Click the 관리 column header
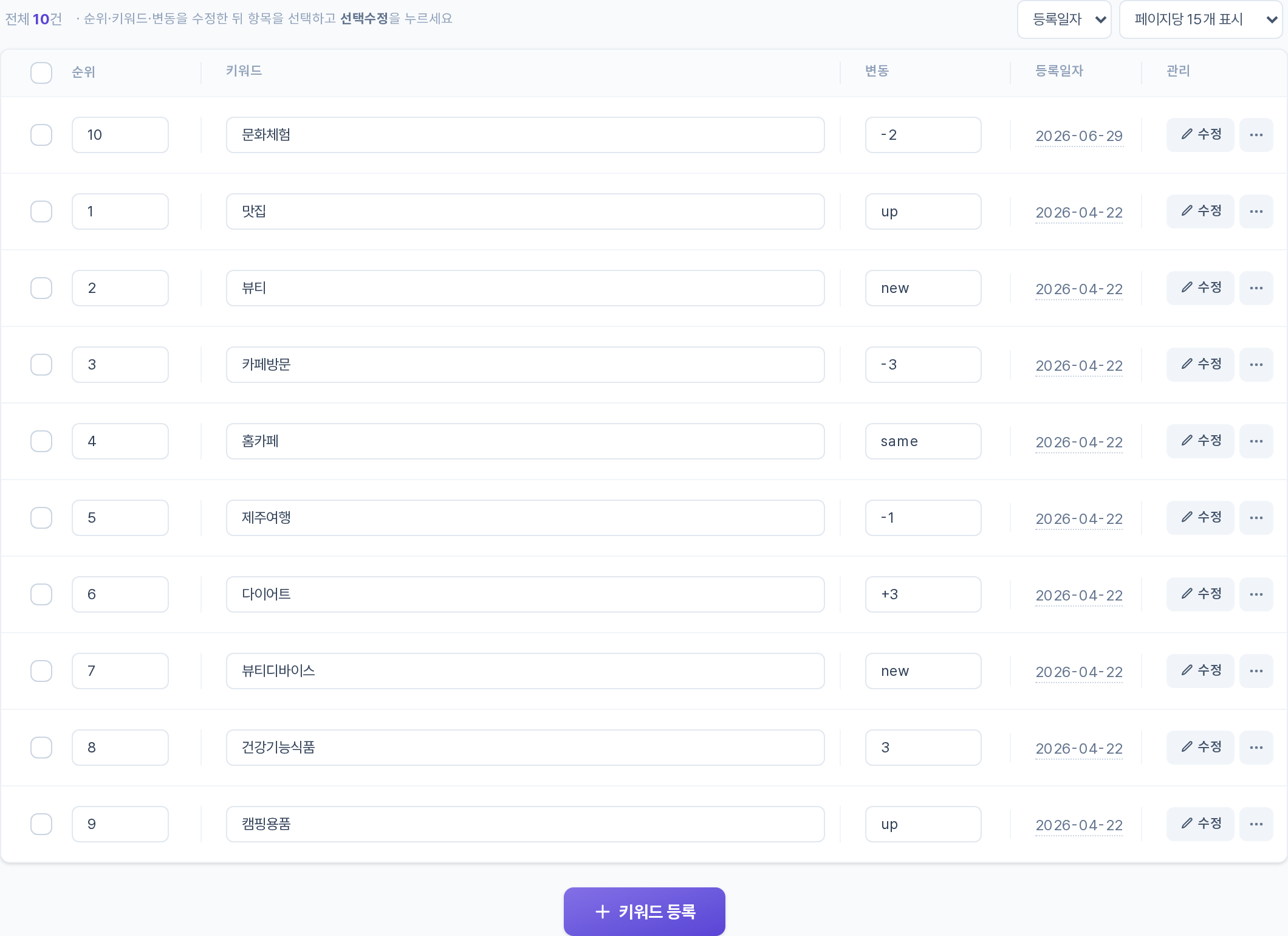The width and height of the screenshot is (1288, 936). click(1178, 71)
